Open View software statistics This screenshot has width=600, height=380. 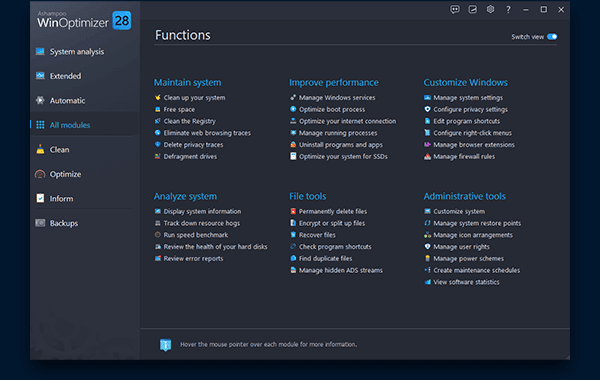click(x=466, y=282)
